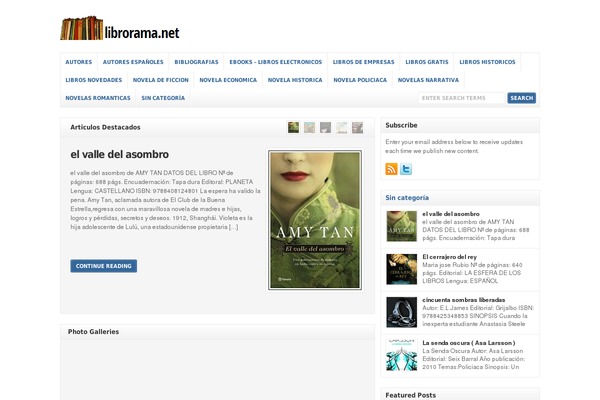Select the second featured slider thumbnail
This screenshot has height=400, width=600.
pyautogui.click(x=310, y=127)
